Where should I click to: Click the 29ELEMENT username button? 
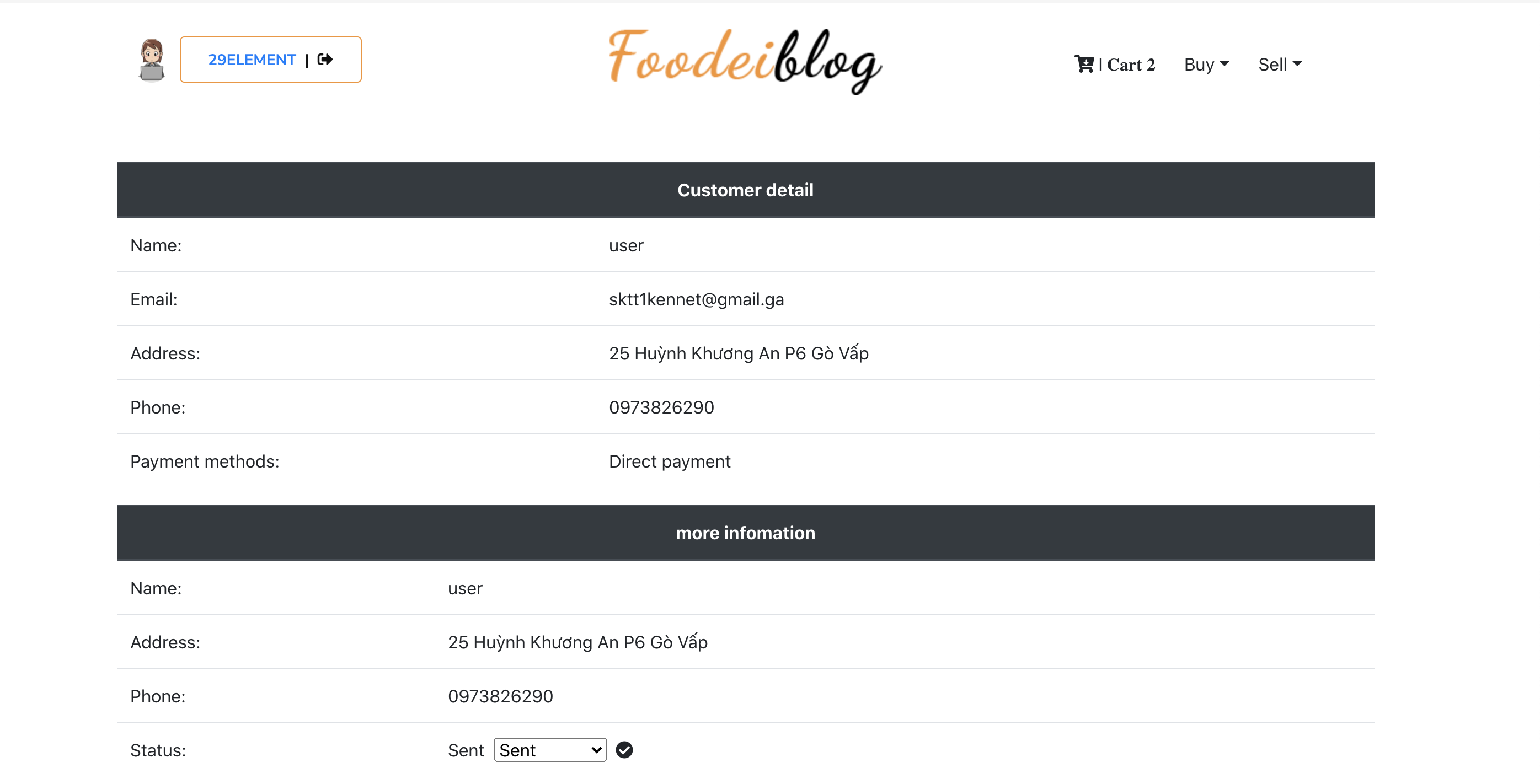[x=252, y=59]
